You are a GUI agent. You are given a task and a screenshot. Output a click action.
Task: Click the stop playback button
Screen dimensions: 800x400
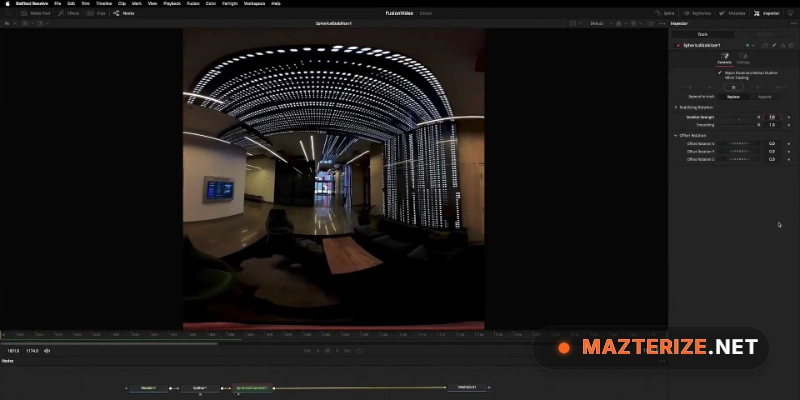[x=328, y=351]
